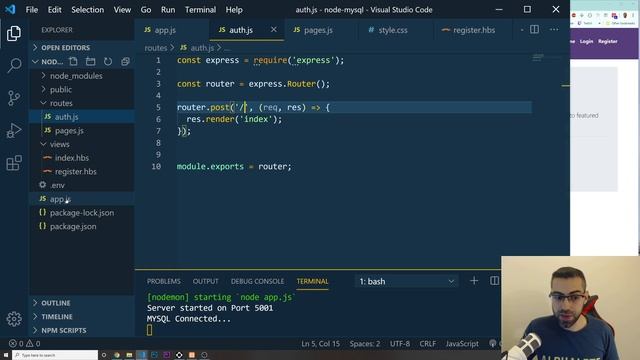The width and height of the screenshot is (640, 360).
Task: Create a new file in explorer
Action: (x=73, y=62)
